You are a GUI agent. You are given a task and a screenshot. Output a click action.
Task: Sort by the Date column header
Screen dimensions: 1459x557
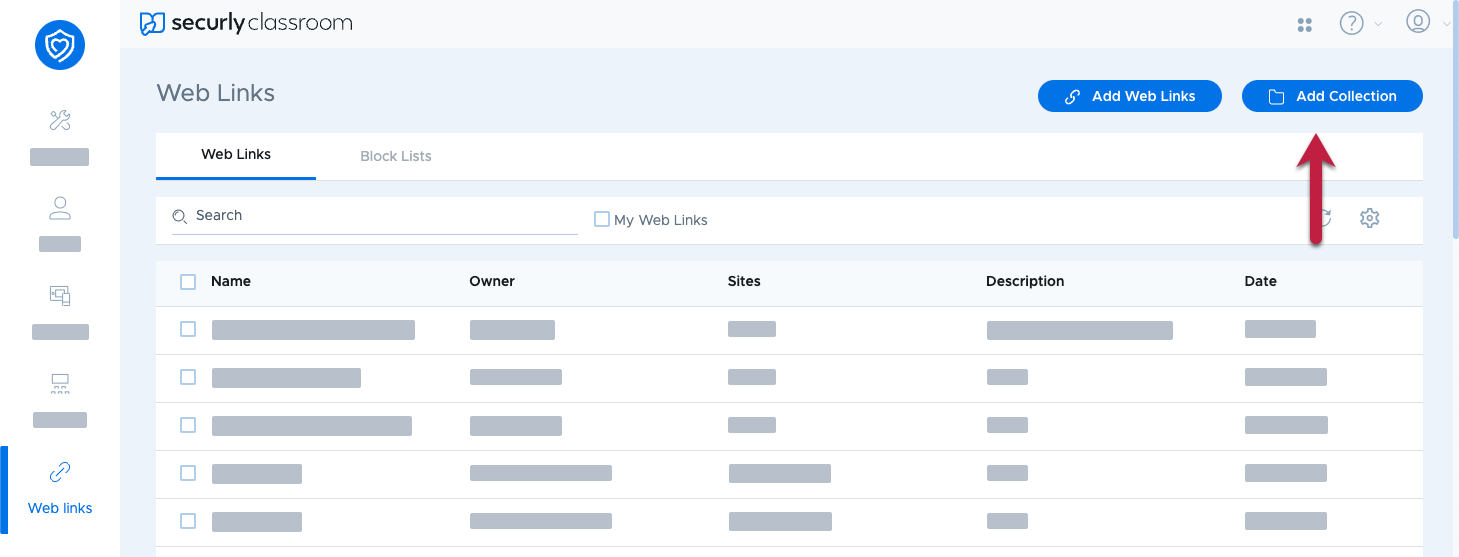1261,281
